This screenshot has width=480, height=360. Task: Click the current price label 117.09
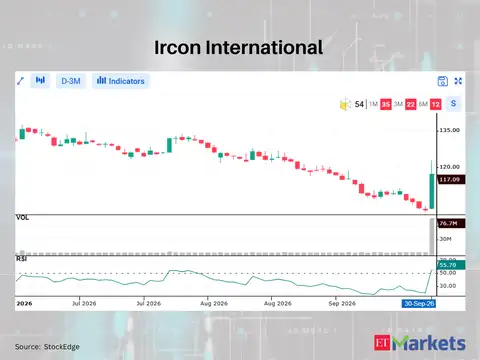pos(451,180)
